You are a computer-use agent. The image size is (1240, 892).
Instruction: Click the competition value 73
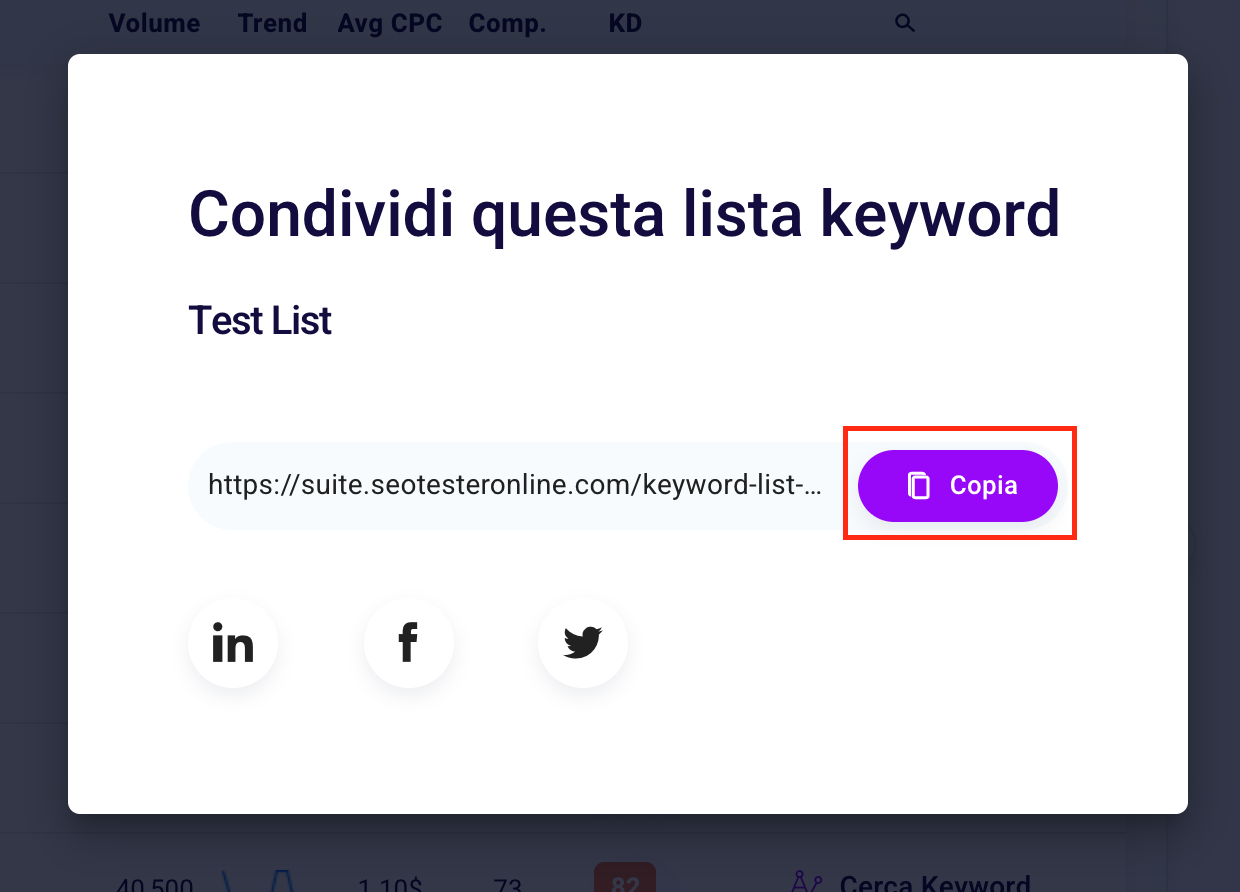[507, 886]
